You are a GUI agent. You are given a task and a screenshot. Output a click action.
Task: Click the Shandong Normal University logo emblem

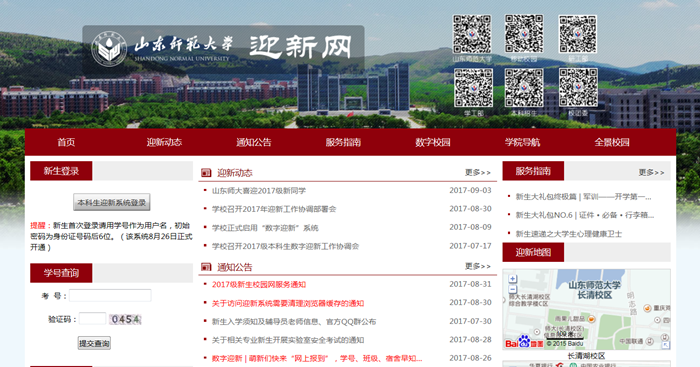click(x=109, y=49)
